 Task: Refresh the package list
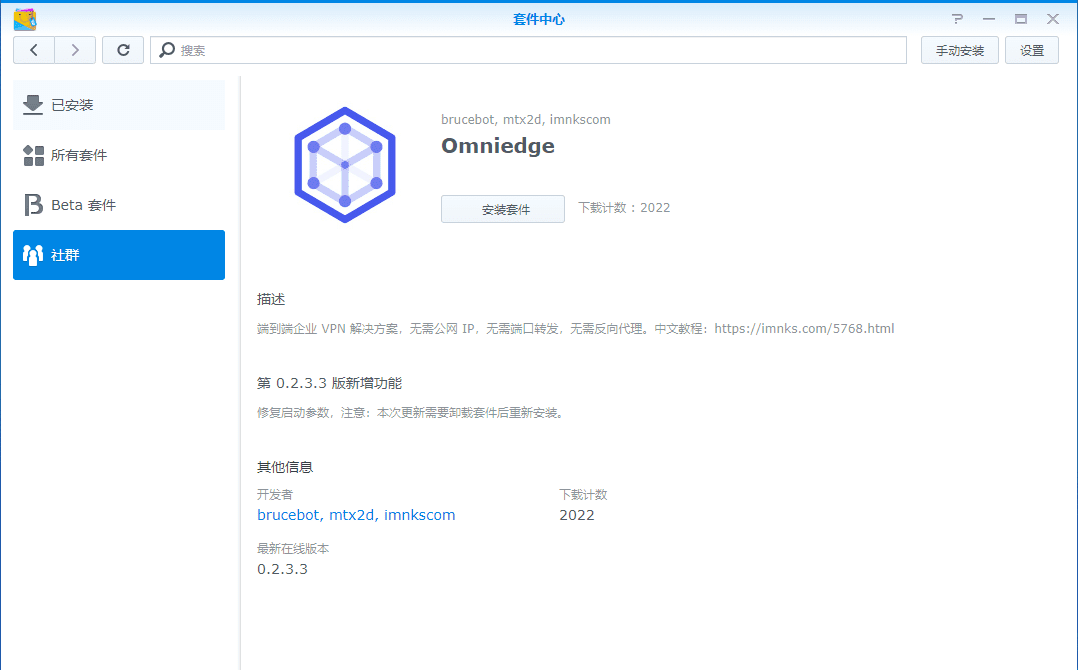click(x=123, y=50)
